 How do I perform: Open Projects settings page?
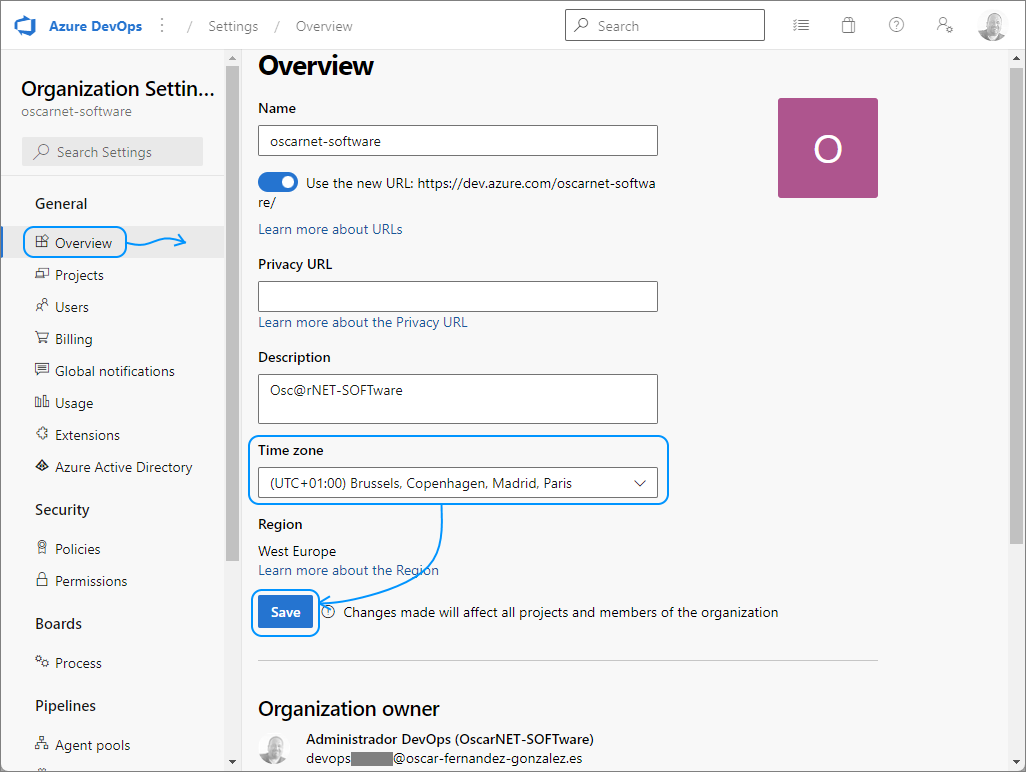pos(79,275)
